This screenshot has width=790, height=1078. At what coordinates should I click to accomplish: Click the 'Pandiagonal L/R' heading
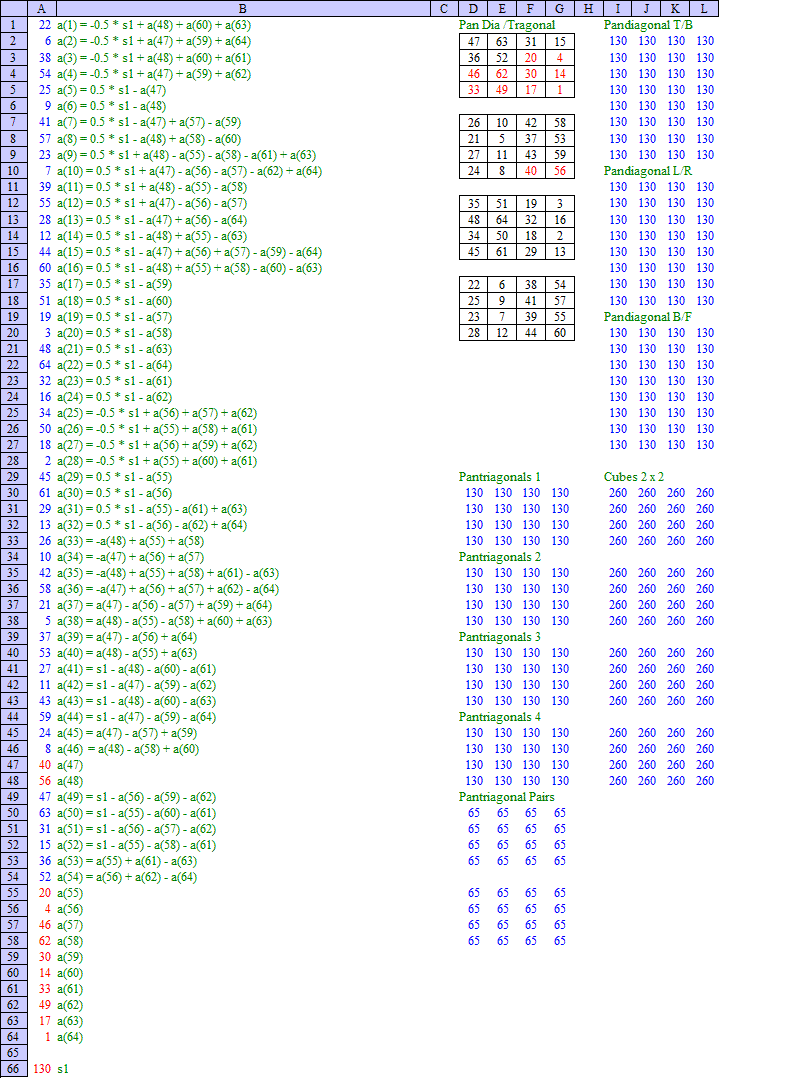(x=648, y=170)
